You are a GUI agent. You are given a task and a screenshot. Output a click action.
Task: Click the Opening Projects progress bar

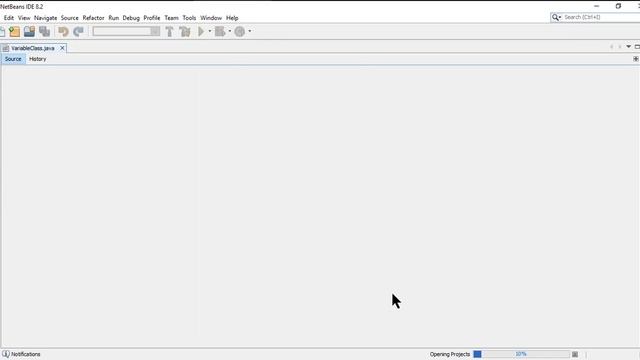click(x=521, y=354)
